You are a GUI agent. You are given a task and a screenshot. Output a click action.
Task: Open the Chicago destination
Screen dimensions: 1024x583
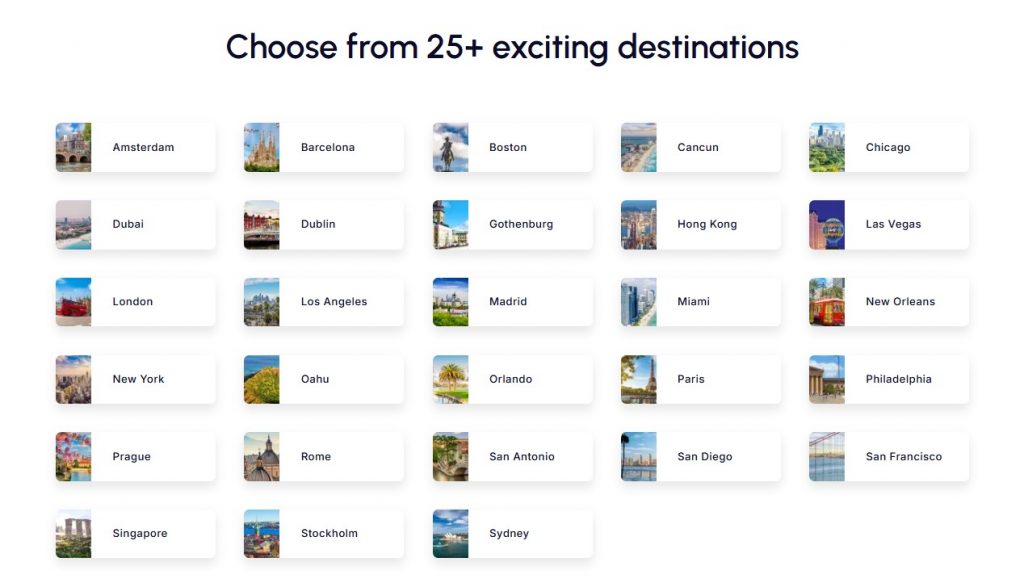(x=888, y=146)
